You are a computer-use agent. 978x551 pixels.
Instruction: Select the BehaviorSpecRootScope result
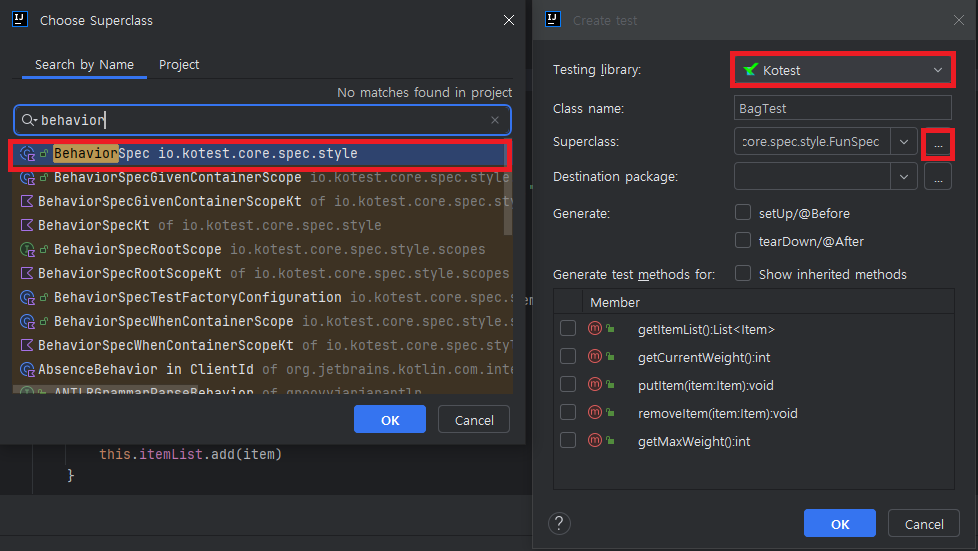click(x=259, y=250)
